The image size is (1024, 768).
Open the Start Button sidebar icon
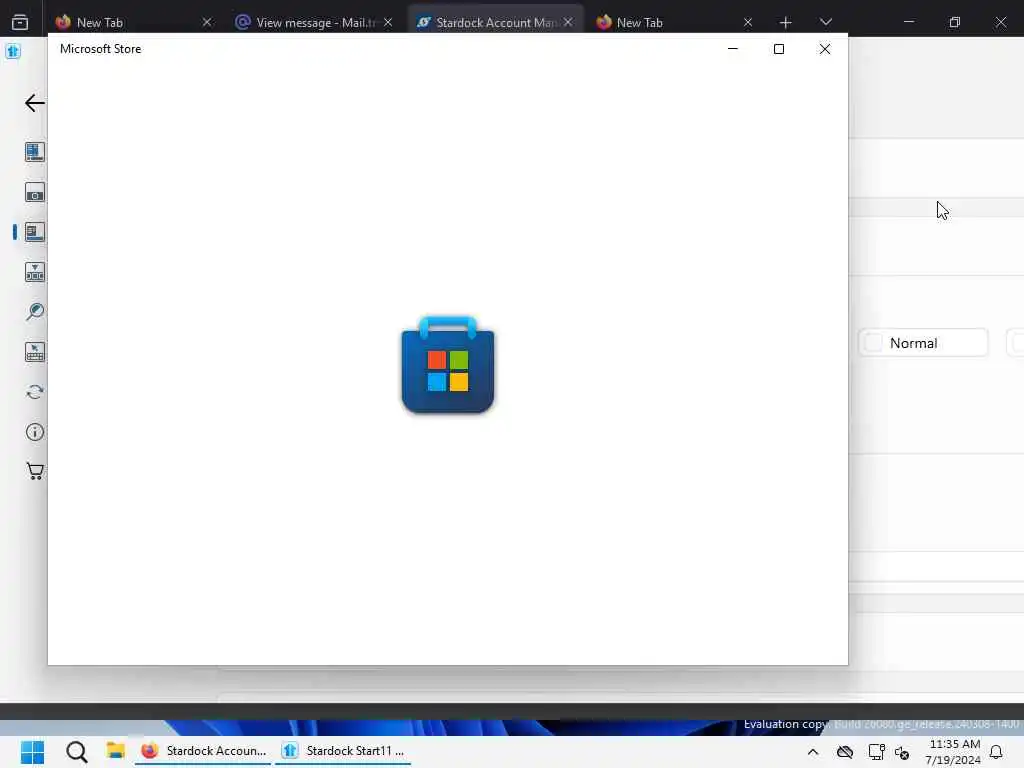point(35,193)
